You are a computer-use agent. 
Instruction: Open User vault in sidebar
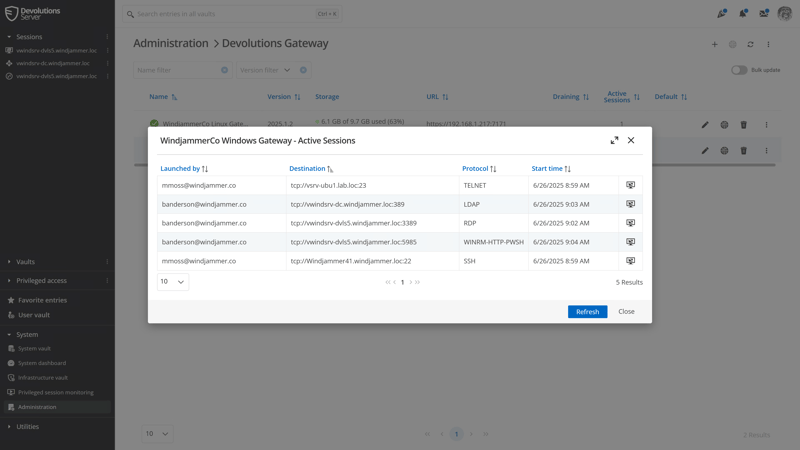point(34,315)
